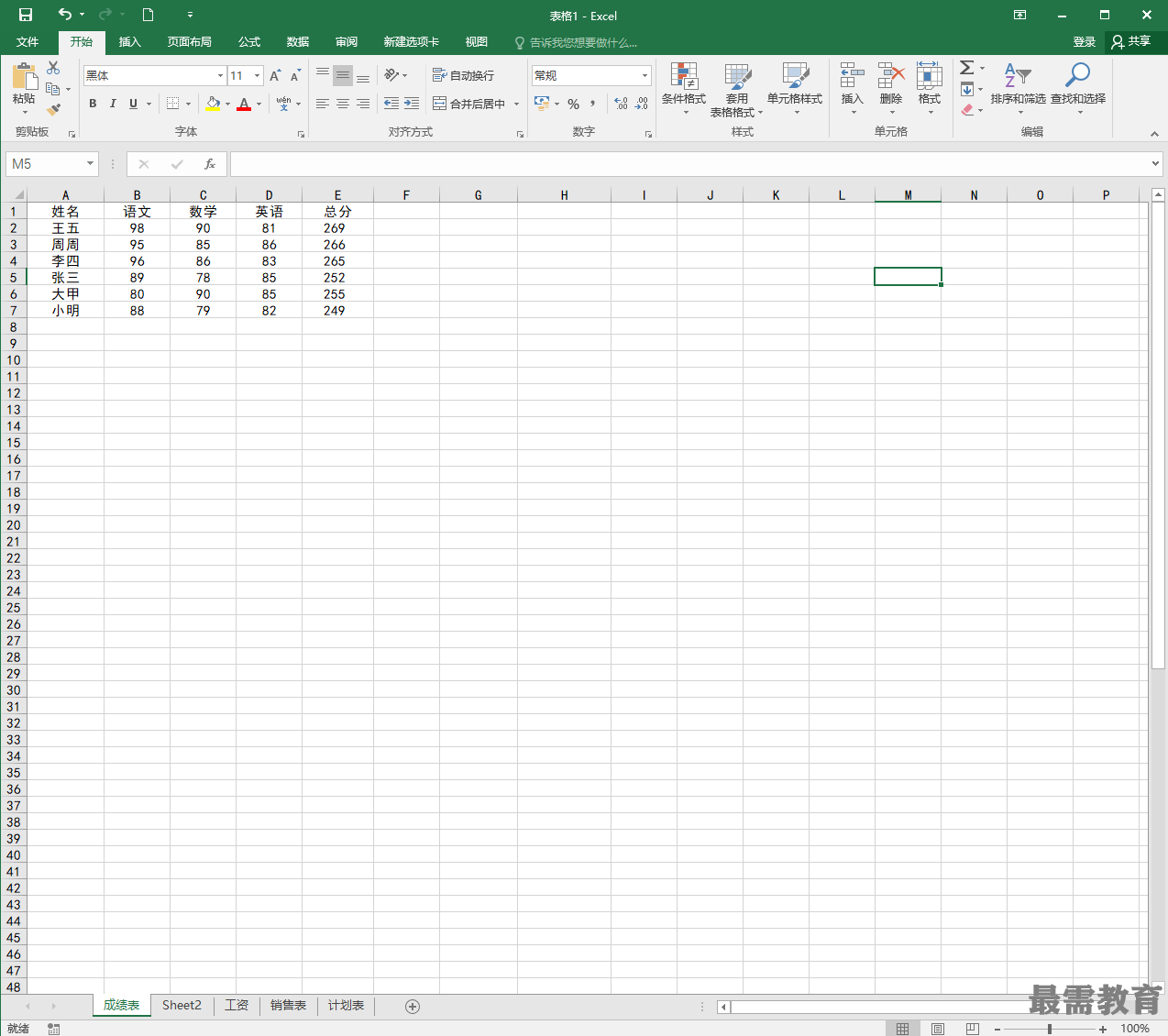Viewport: 1168px width, 1036px height.
Task: Switch to the 页面布局 ribbon tab
Action: 190,42
